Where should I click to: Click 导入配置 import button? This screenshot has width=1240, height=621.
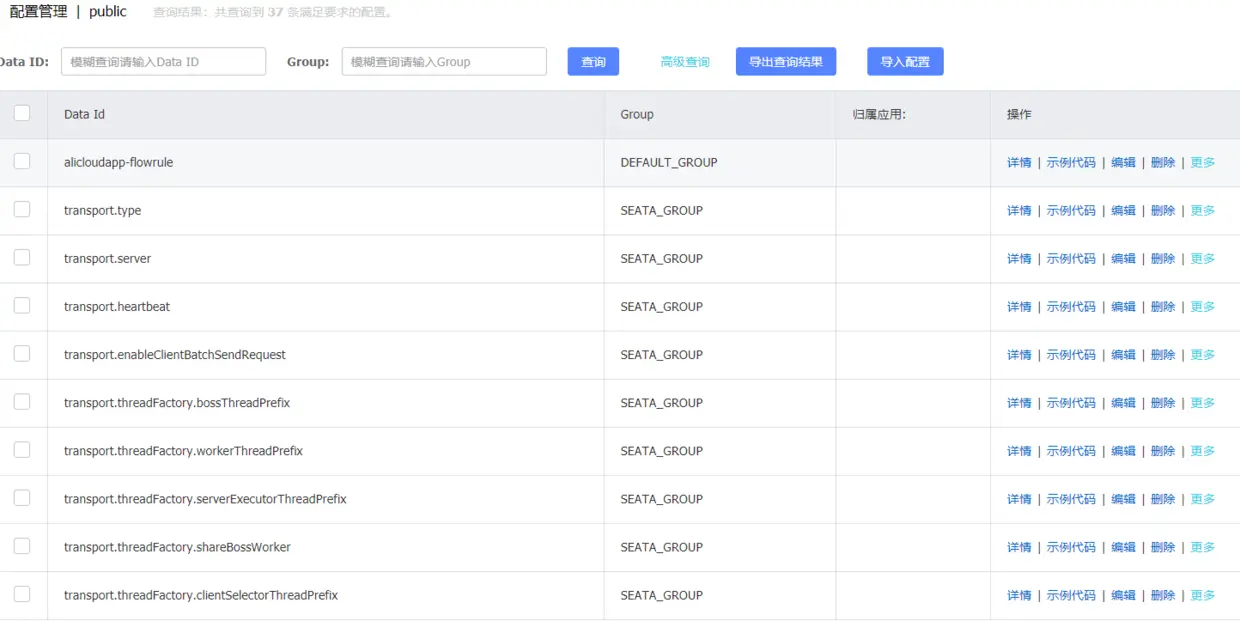[905, 61]
